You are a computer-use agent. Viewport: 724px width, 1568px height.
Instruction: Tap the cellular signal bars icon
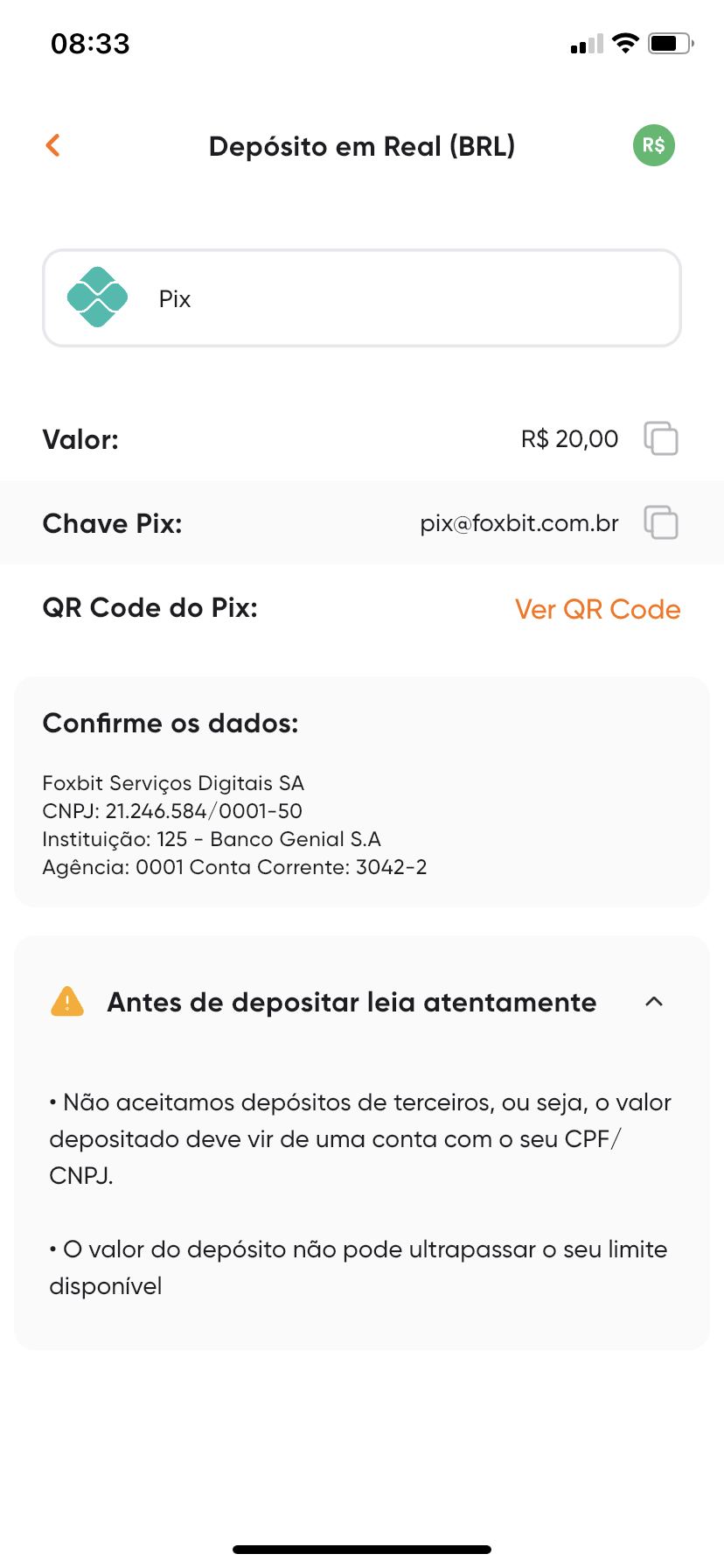point(587,44)
